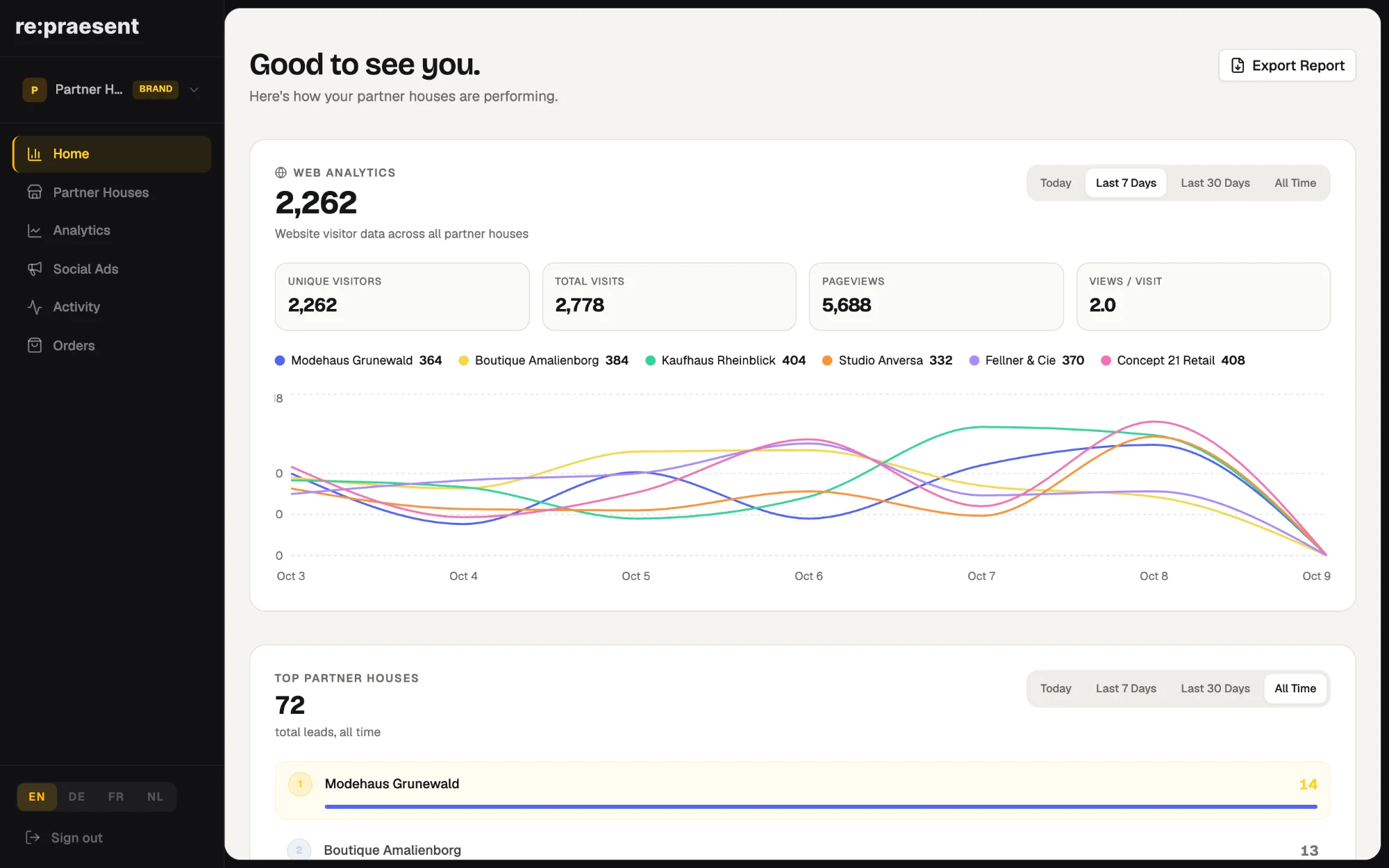
Task: Select Today in Top Partner Houses
Action: [1056, 689]
